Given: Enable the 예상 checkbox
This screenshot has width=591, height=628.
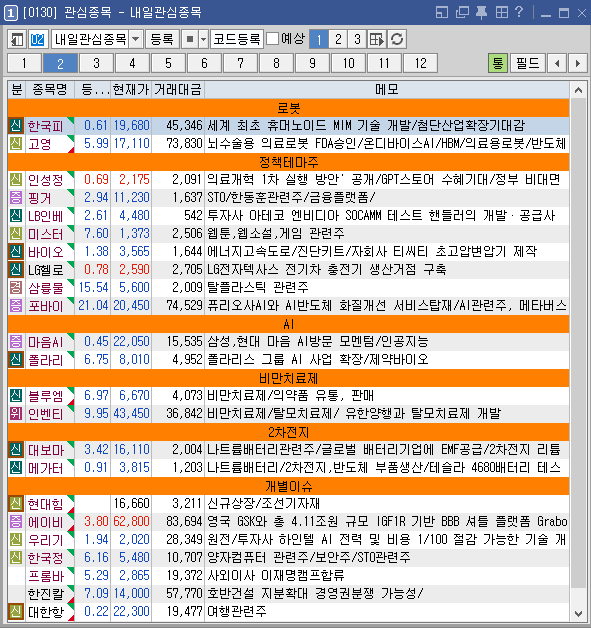Looking at the screenshot, I should click(273, 39).
